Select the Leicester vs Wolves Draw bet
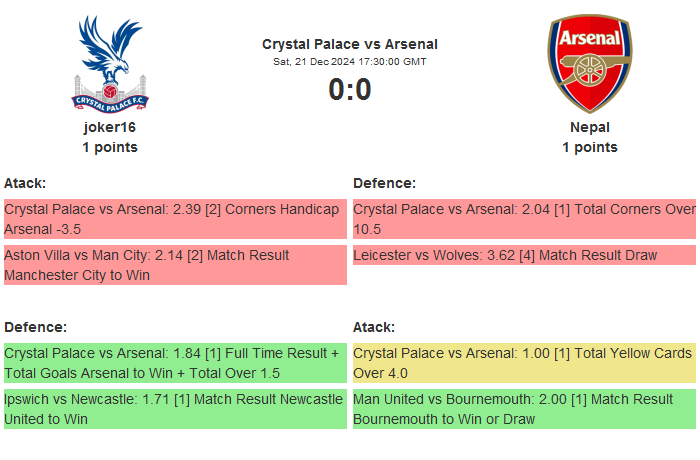 (x=524, y=256)
